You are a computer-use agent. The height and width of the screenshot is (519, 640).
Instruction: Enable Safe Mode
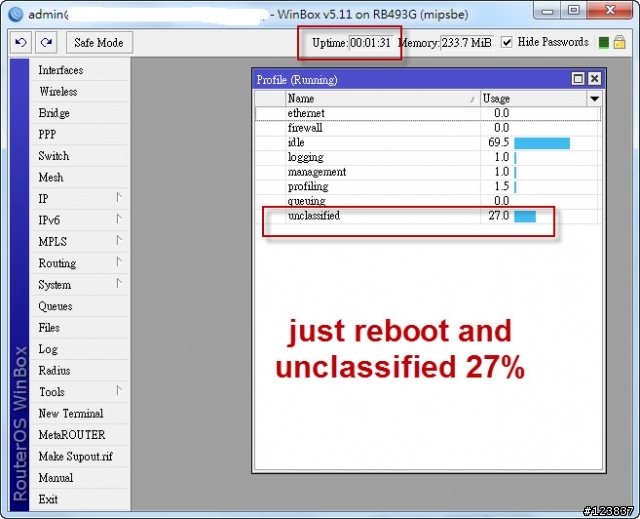point(99,42)
